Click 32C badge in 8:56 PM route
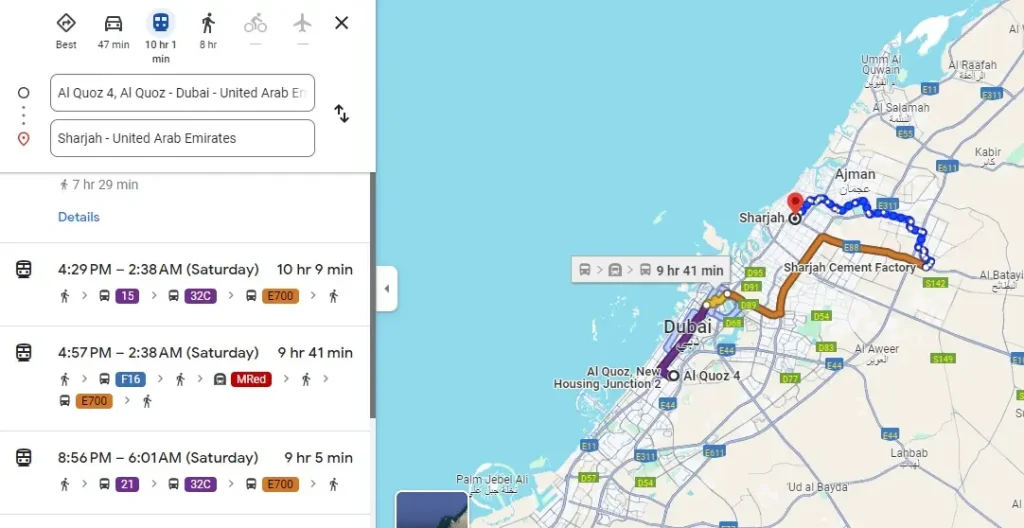 point(200,484)
